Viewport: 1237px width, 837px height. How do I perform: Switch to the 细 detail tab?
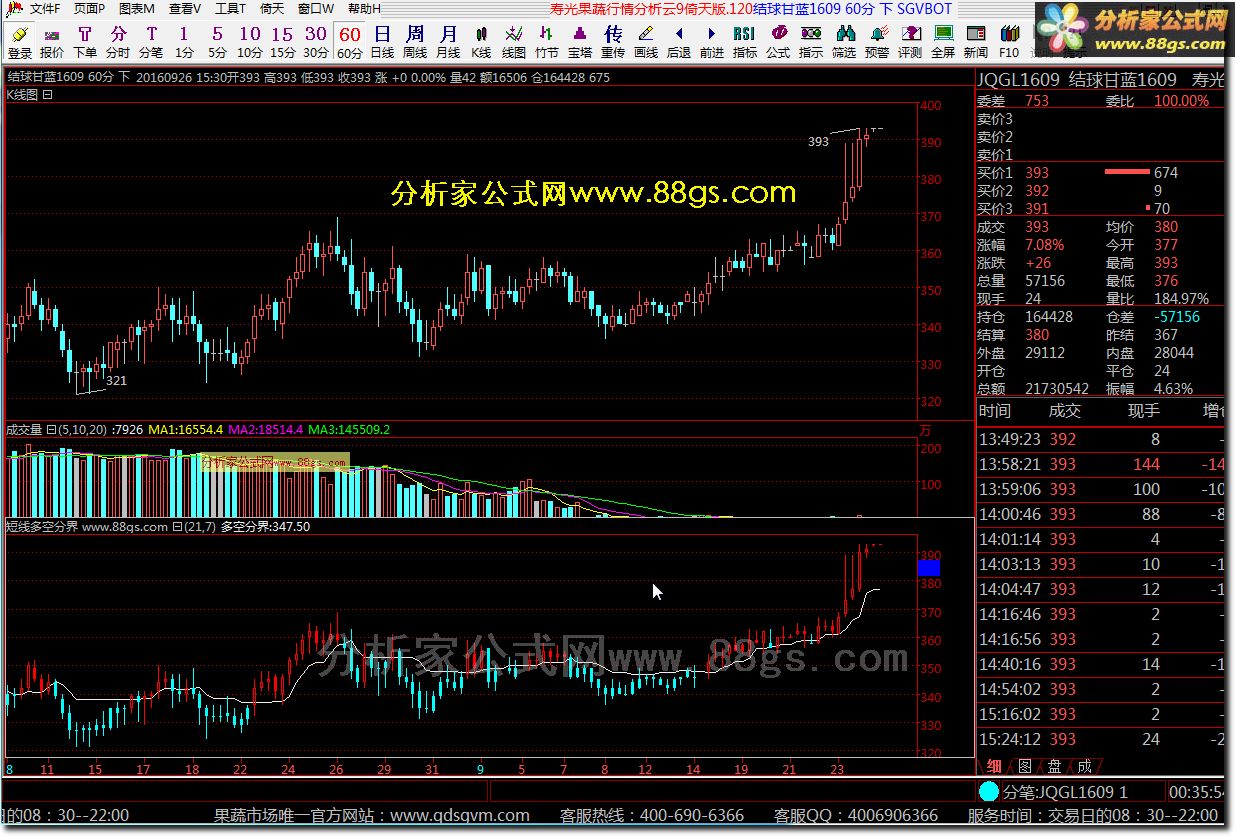tap(994, 766)
